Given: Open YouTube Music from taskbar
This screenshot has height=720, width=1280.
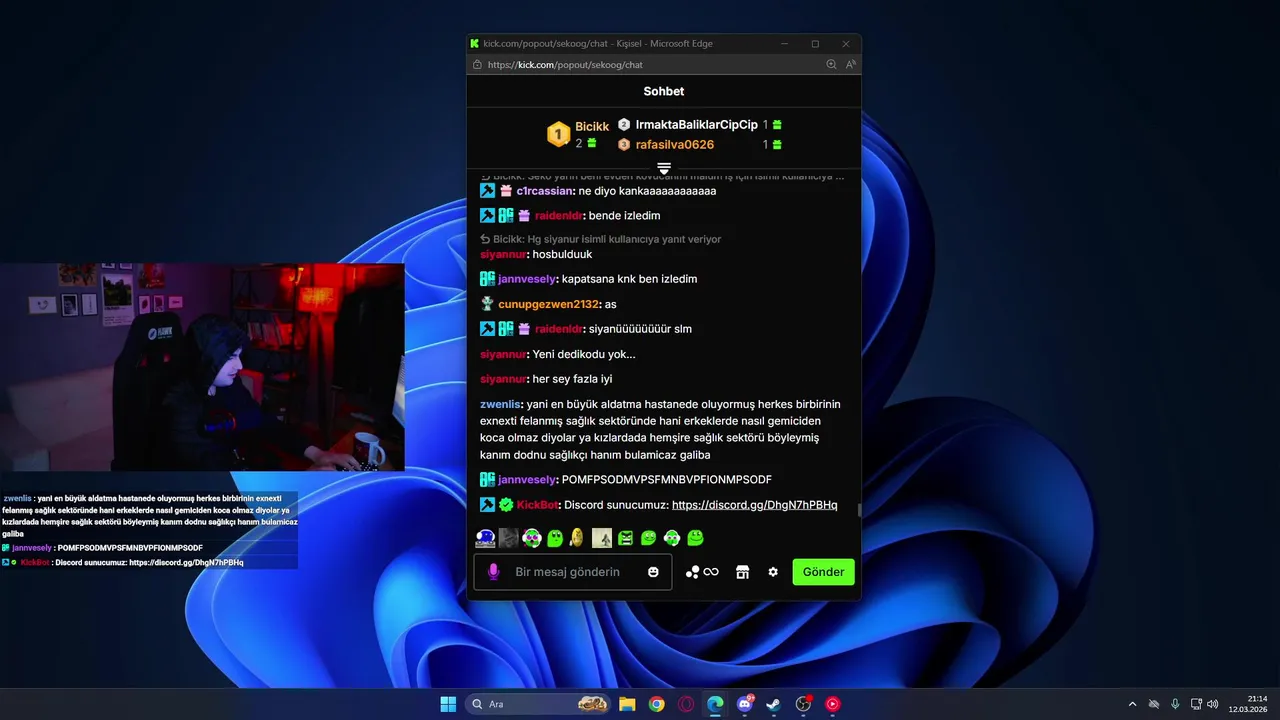Looking at the screenshot, I should tap(832, 704).
